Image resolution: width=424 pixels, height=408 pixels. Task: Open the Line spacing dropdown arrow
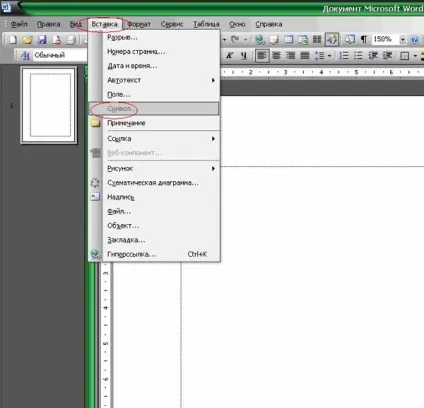[x=329, y=56]
